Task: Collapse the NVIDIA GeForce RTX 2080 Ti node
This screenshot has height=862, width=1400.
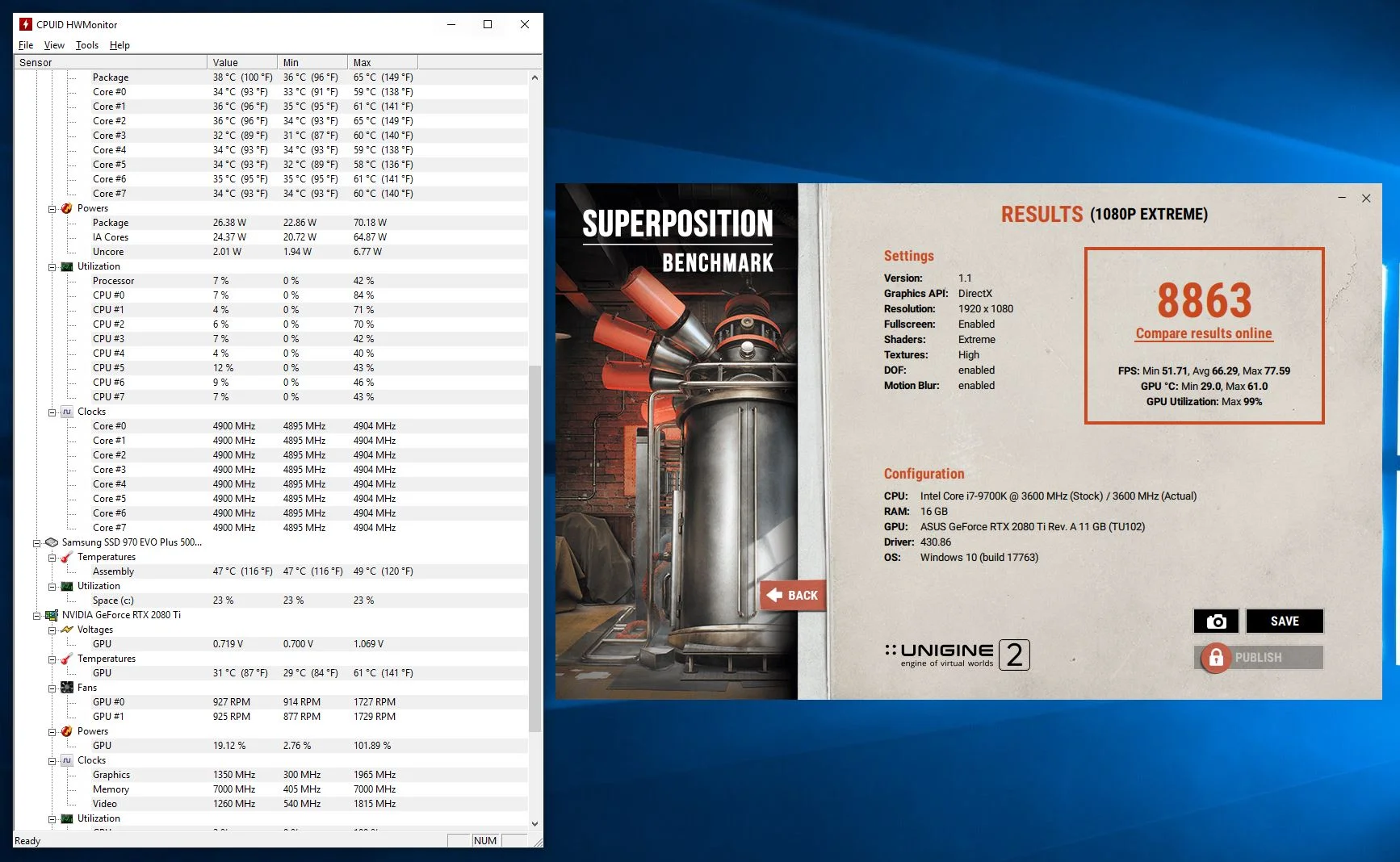Action: [x=36, y=615]
